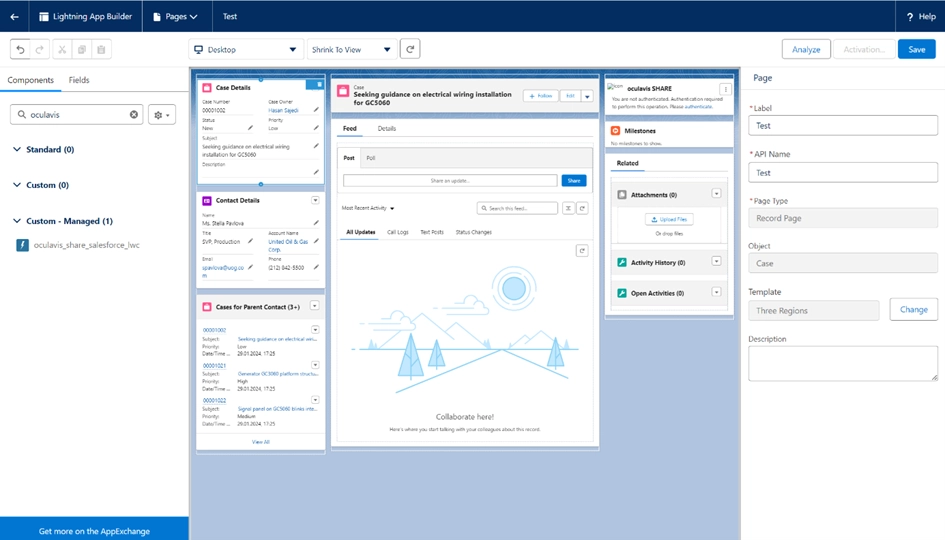945x540 pixels.
Task: Click the Share an update field
Action: [450, 180]
